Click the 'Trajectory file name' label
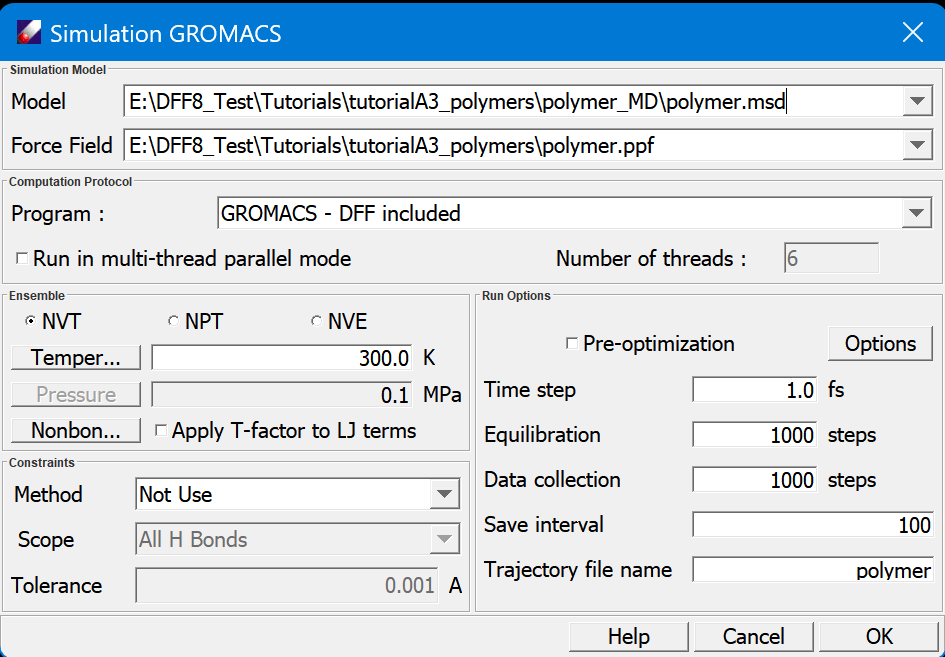 point(578,570)
